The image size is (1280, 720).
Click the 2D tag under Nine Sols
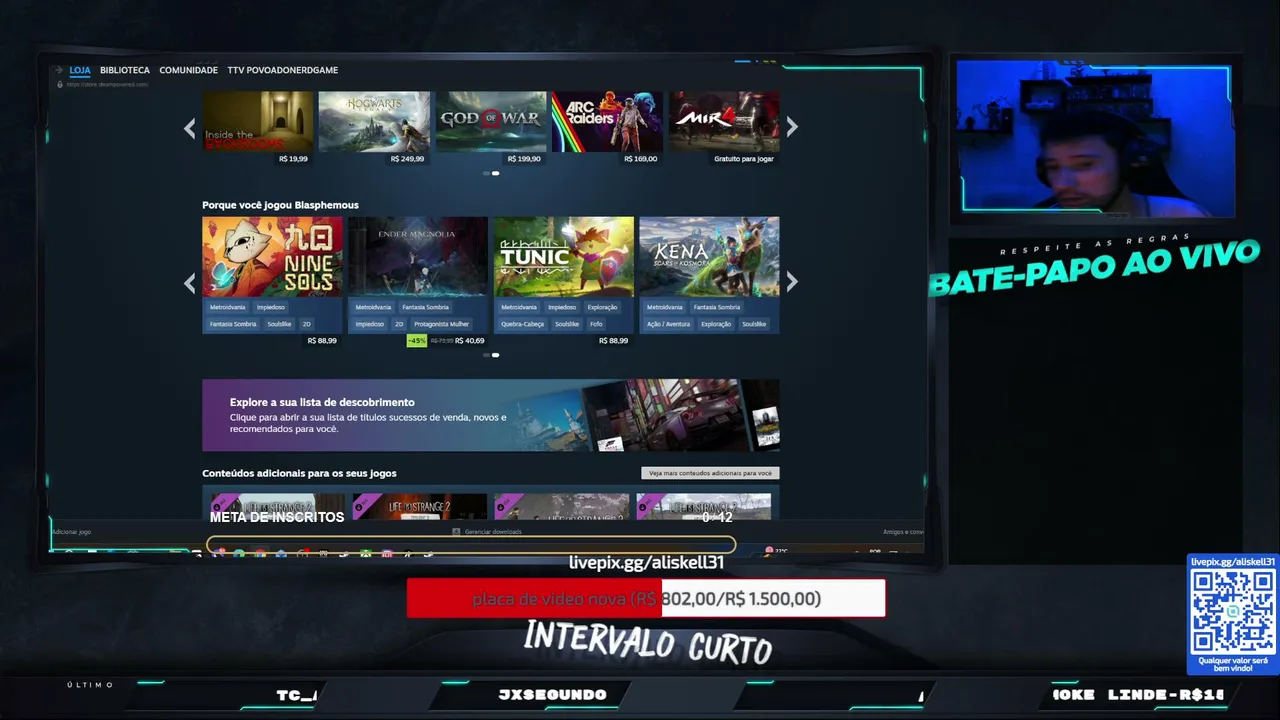pos(306,324)
